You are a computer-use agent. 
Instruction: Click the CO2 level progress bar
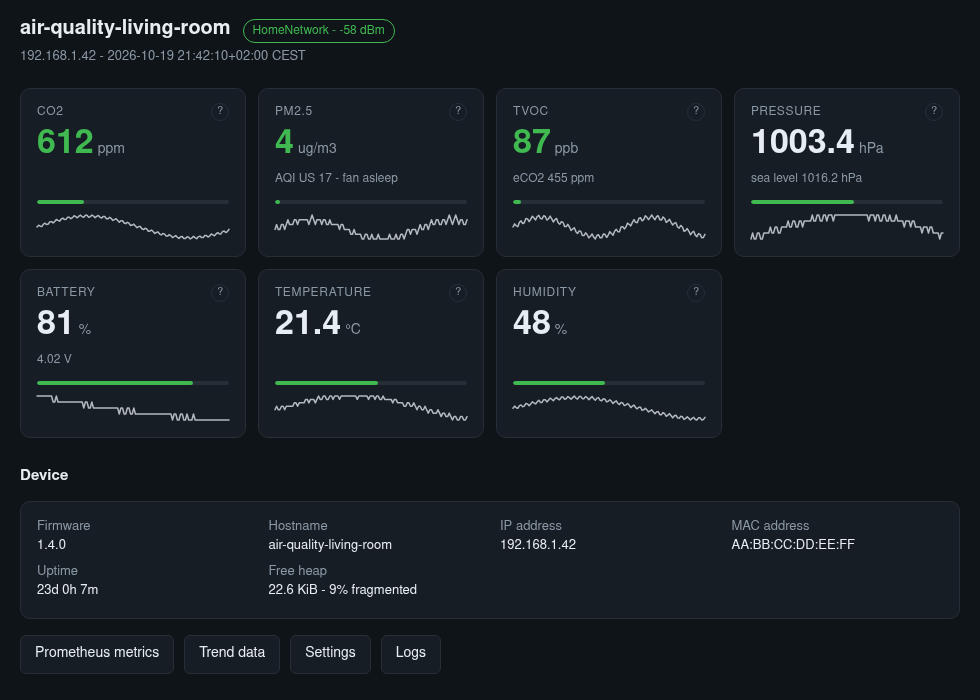point(132,202)
